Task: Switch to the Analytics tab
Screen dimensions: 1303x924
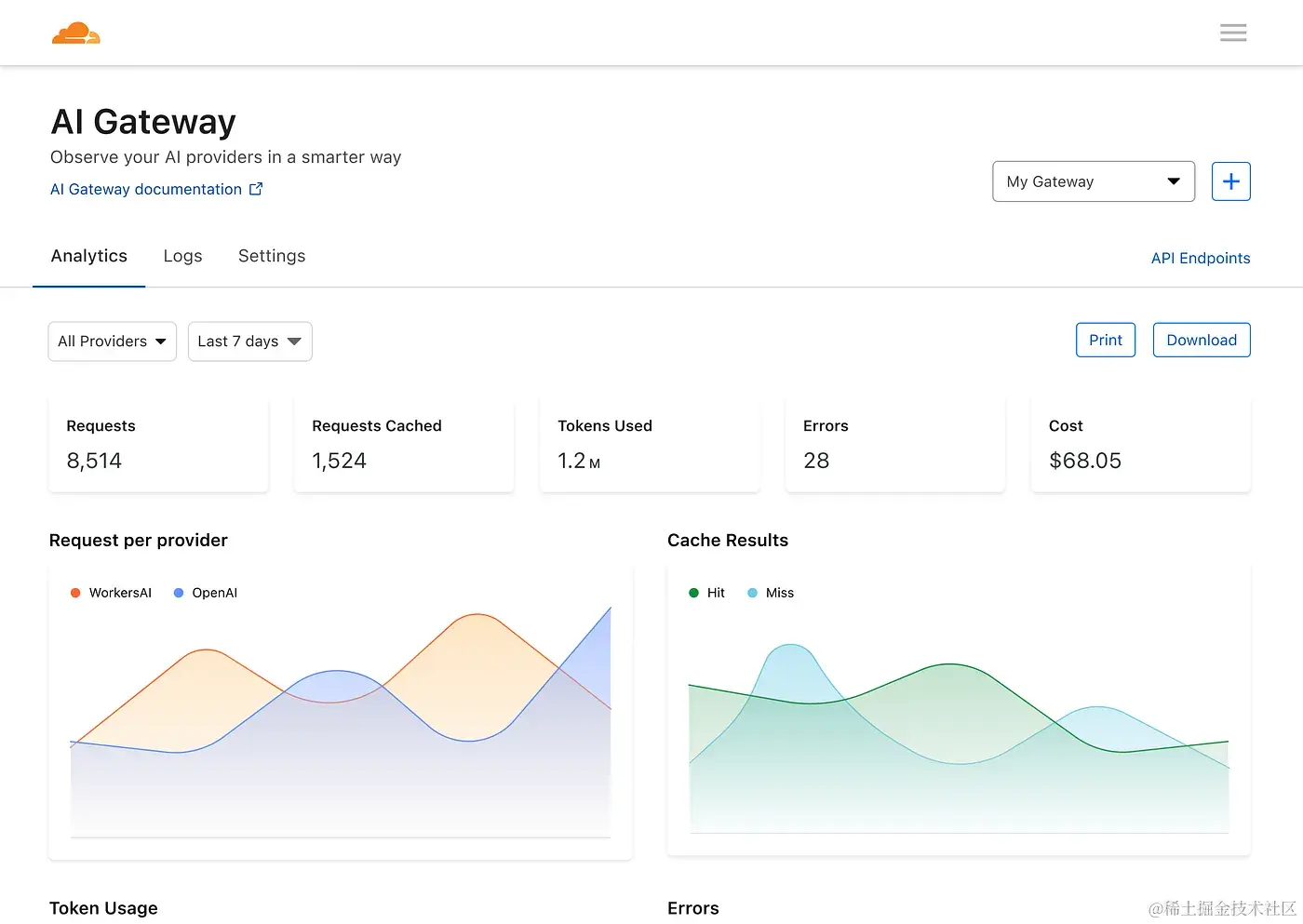Action: (88, 256)
